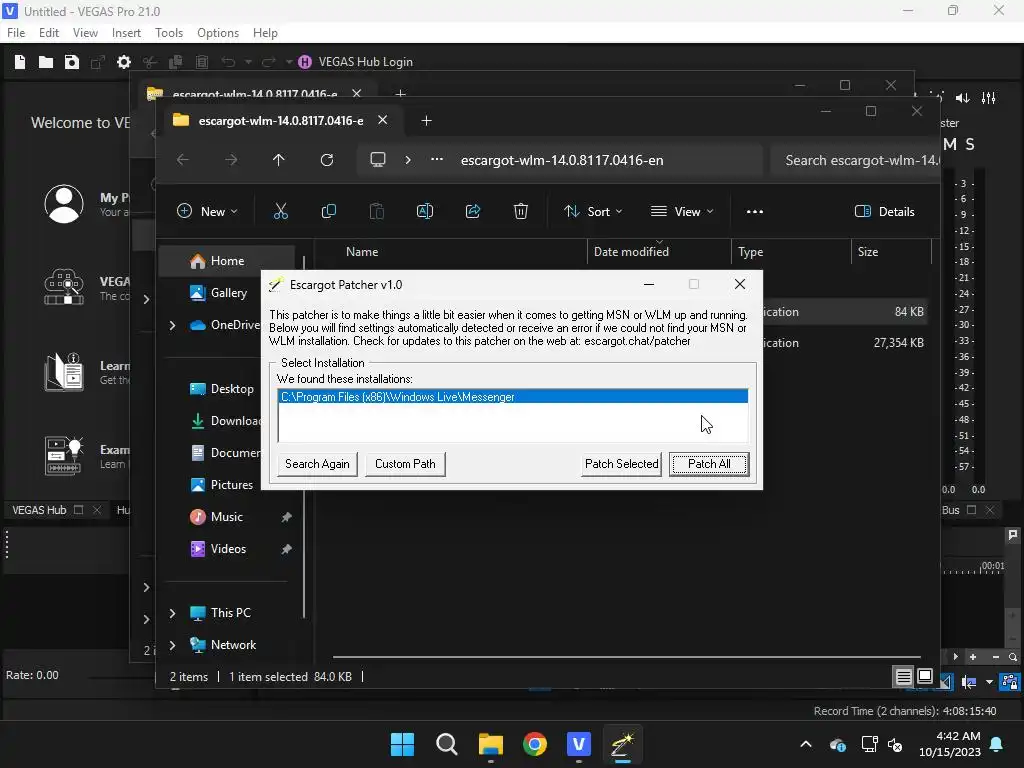Image resolution: width=1024 pixels, height=768 pixels.
Task: Click the Cut scissors icon in Explorer
Action: pyautogui.click(x=281, y=212)
